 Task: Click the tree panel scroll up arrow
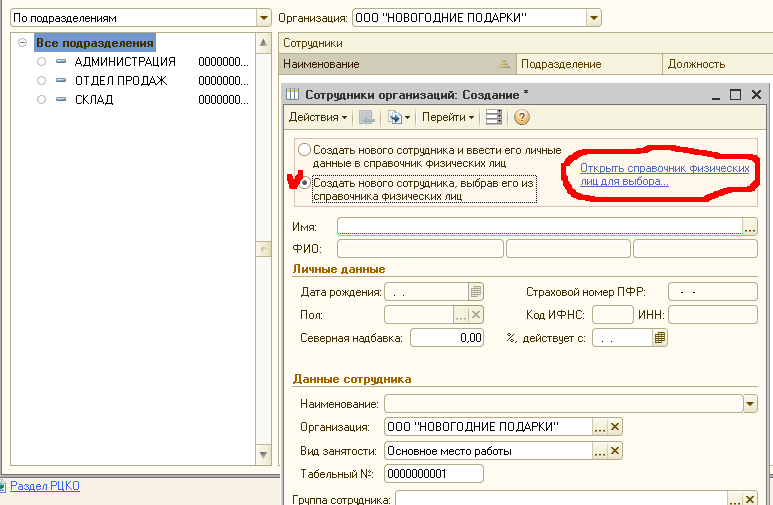[263, 43]
